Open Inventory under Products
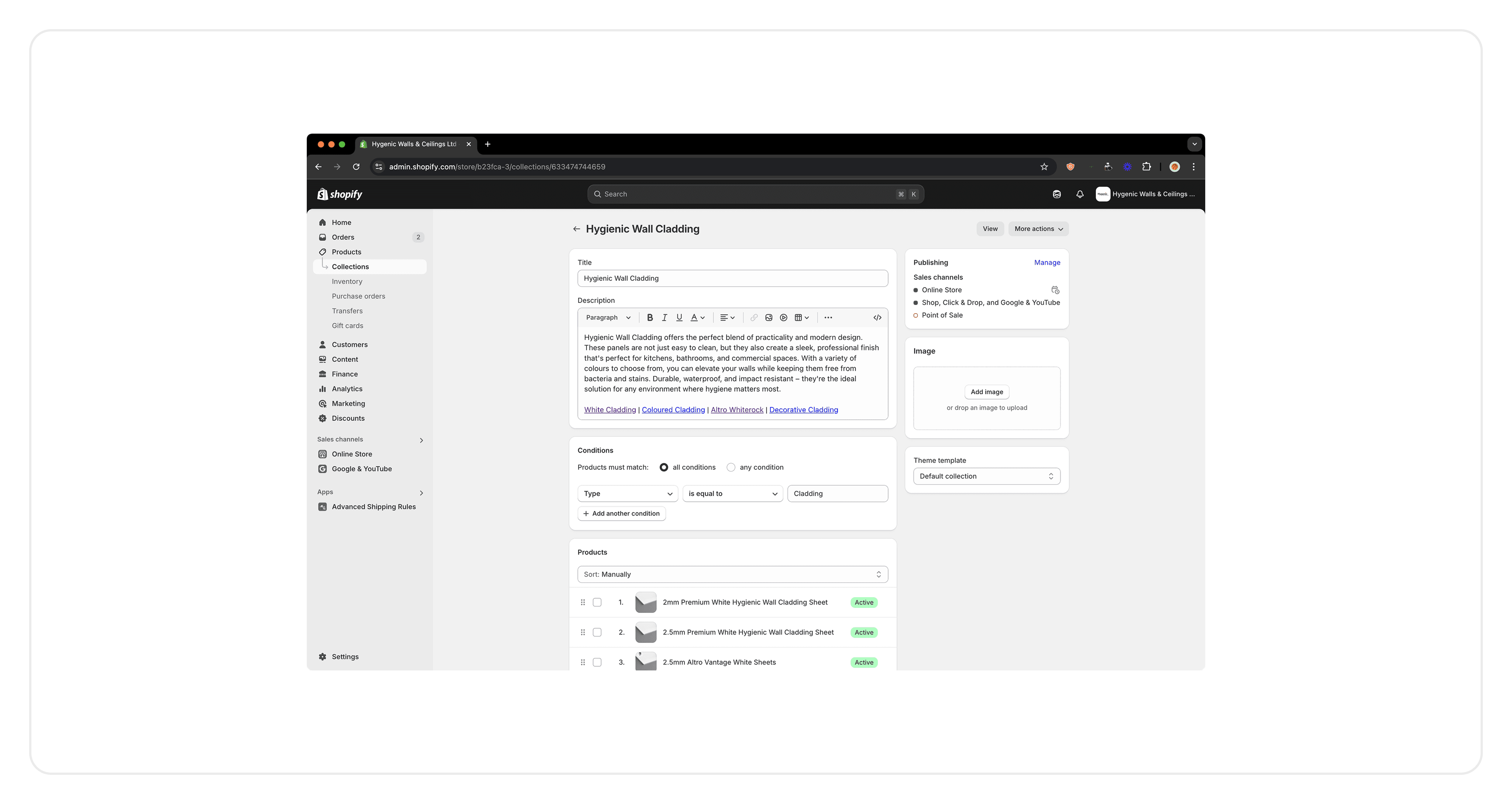Image resolution: width=1512 pixels, height=804 pixels. [370, 281]
